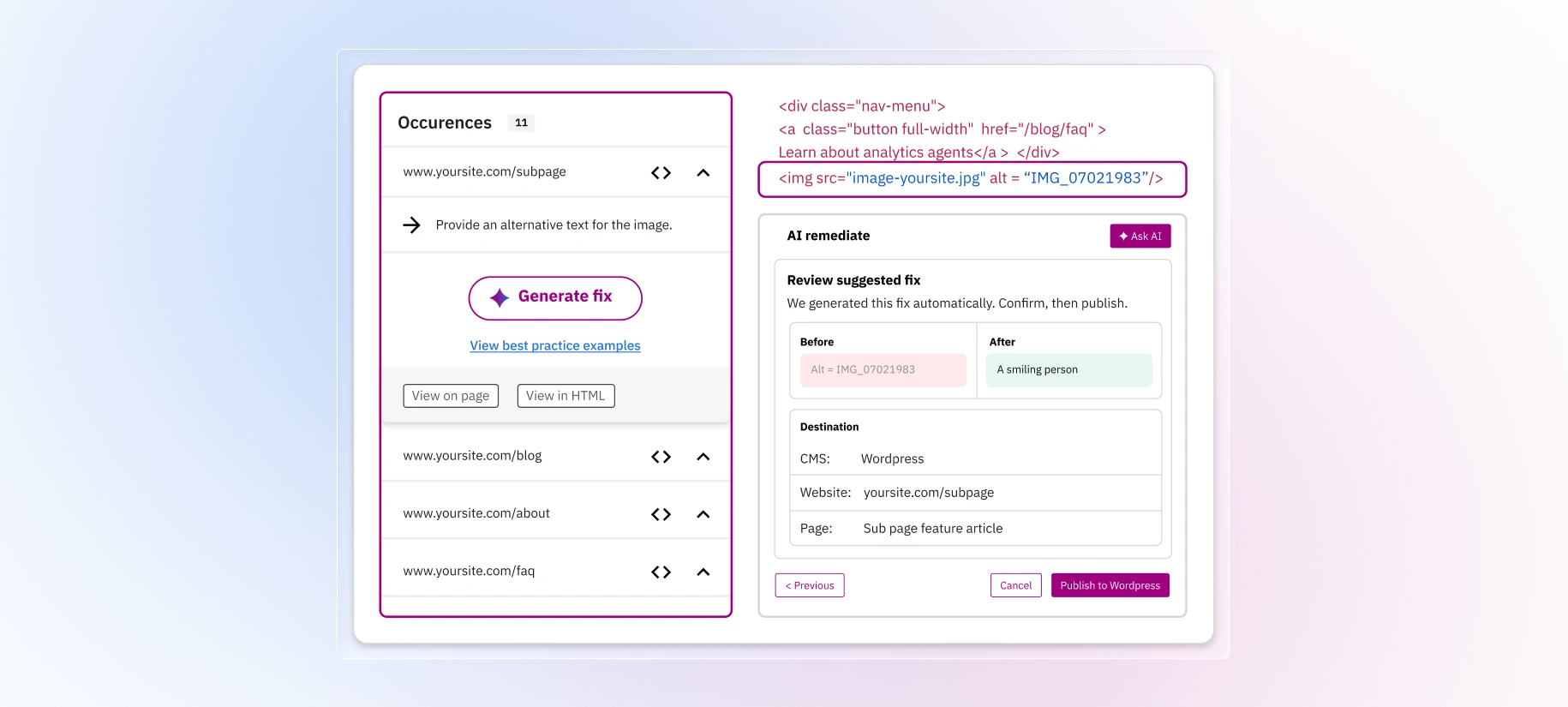Open View best practice examples link

click(x=555, y=345)
